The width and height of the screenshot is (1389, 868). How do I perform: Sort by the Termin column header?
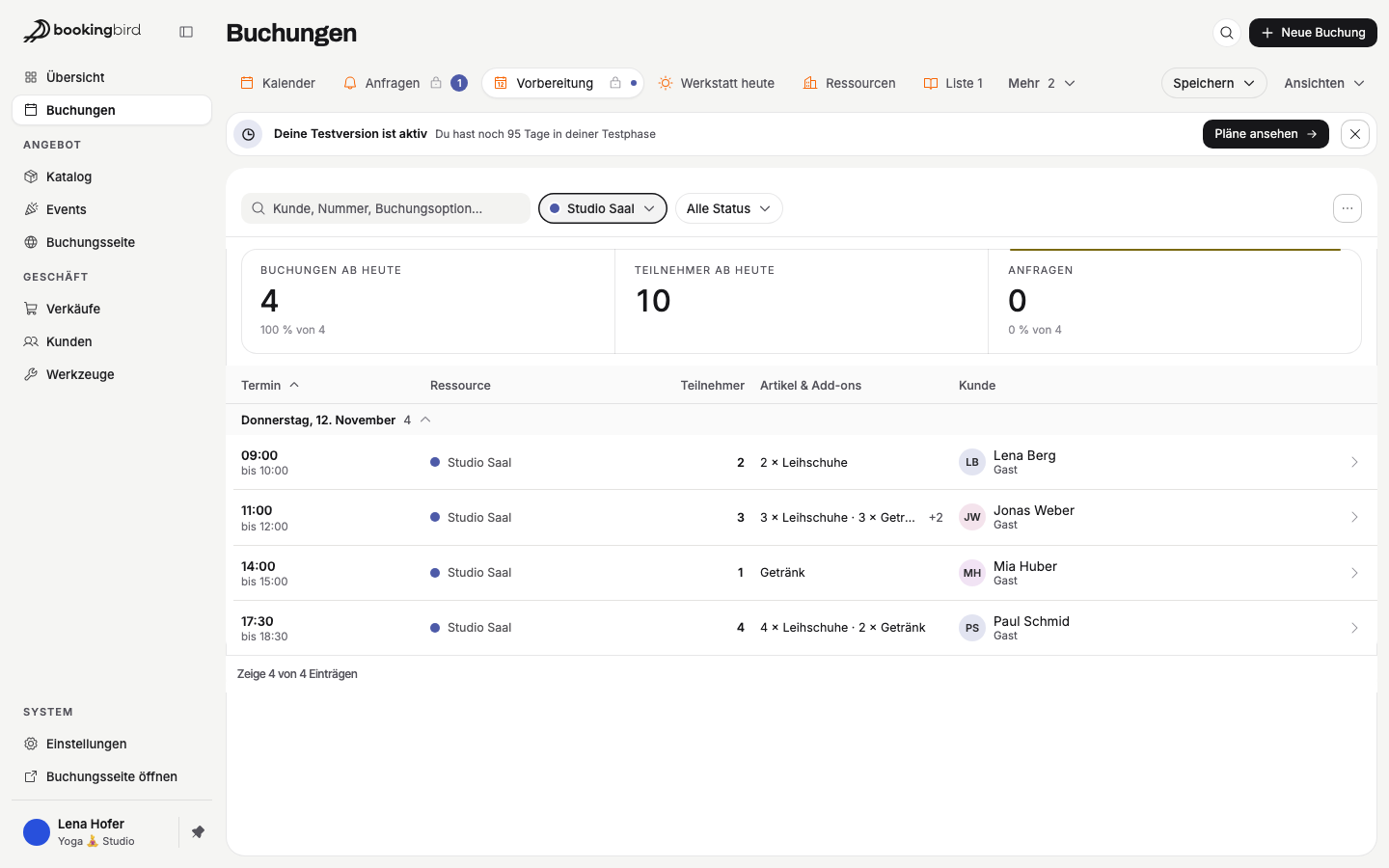pos(270,385)
